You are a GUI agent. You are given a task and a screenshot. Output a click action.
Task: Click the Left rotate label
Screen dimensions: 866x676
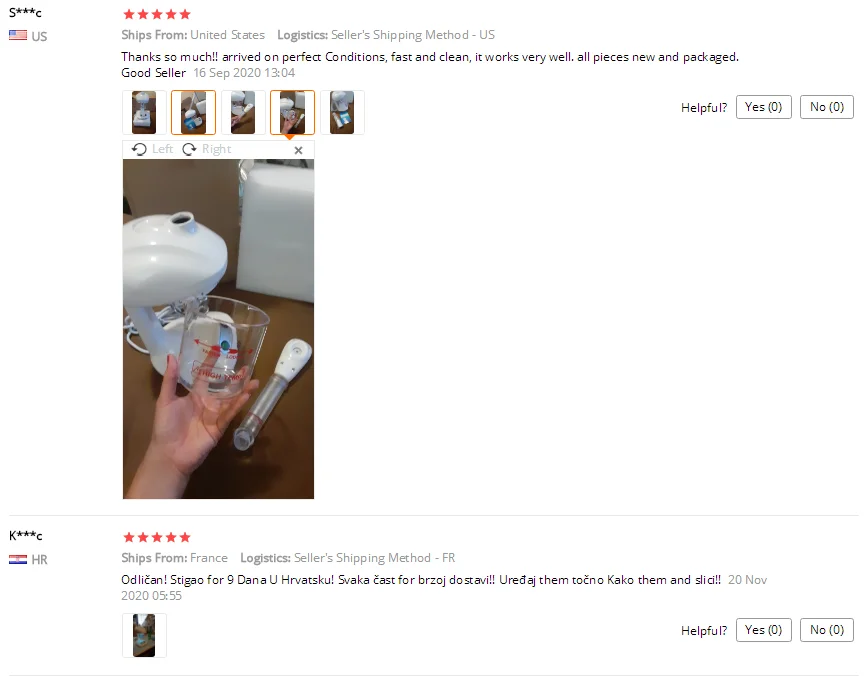tap(162, 149)
